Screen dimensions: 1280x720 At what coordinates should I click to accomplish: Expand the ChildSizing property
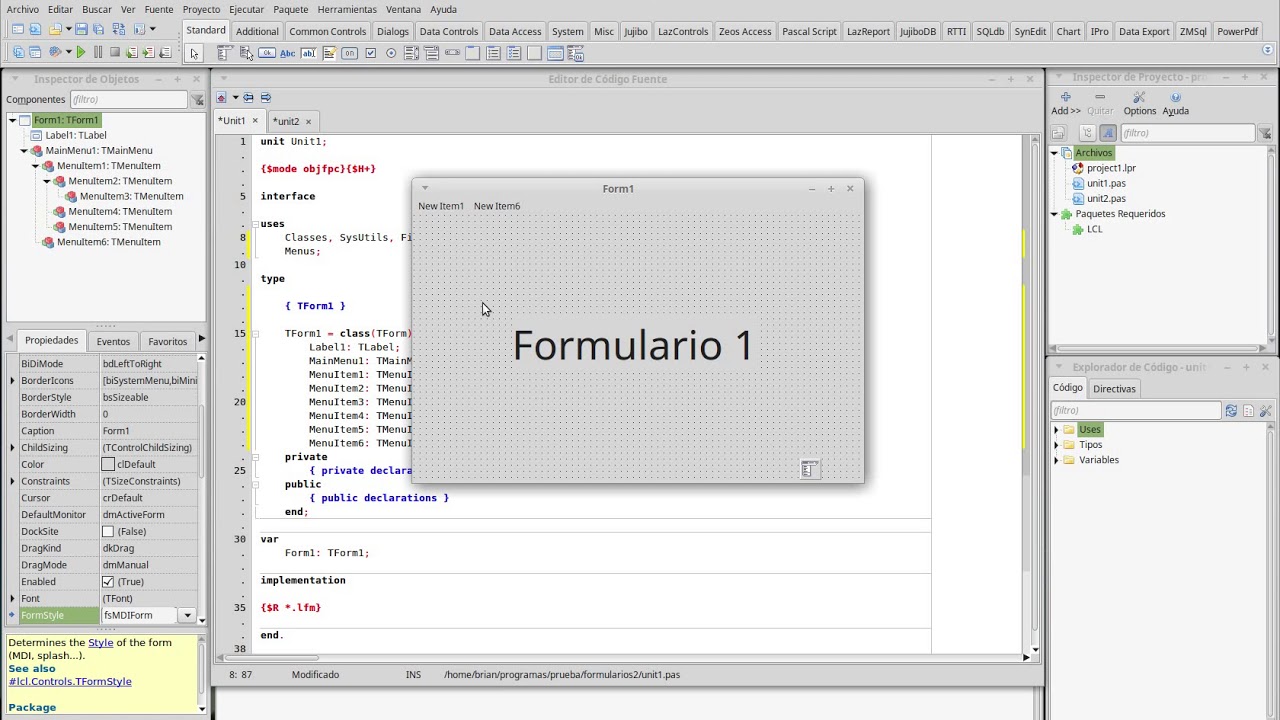12,447
